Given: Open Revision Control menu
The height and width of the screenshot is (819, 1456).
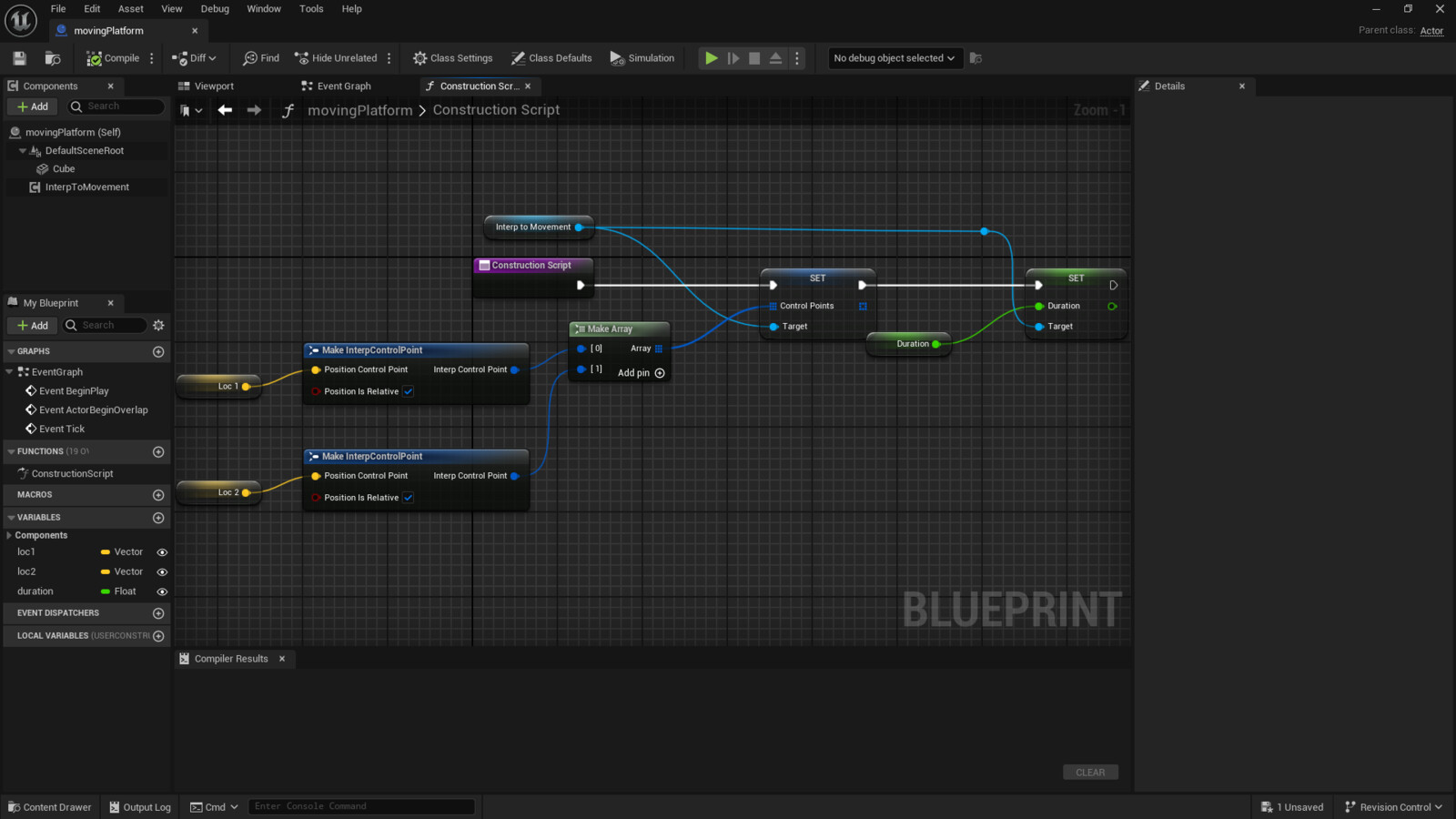Looking at the screenshot, I should (x=1393, y=807).
